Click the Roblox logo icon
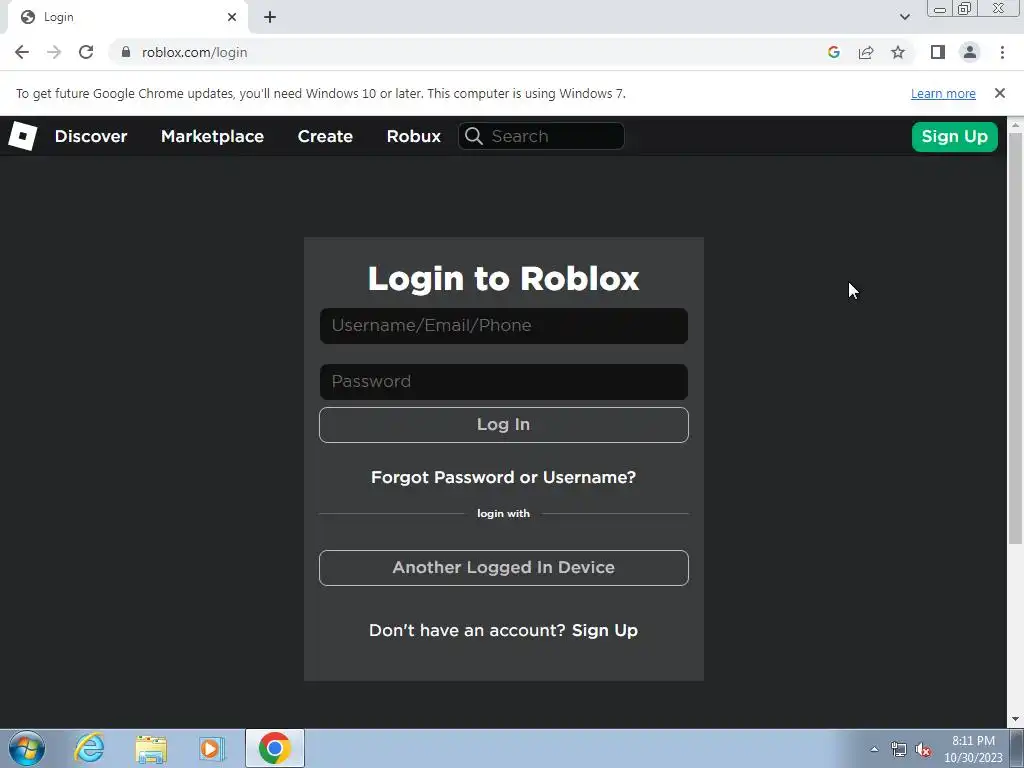 tap(22, 136)
